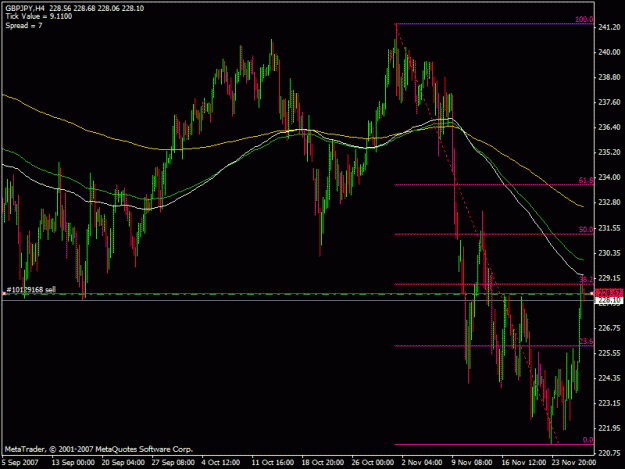Click the 225.55 price on the scale
The width and height of the screenshot is (625, 469).
(x=609, y=353)
